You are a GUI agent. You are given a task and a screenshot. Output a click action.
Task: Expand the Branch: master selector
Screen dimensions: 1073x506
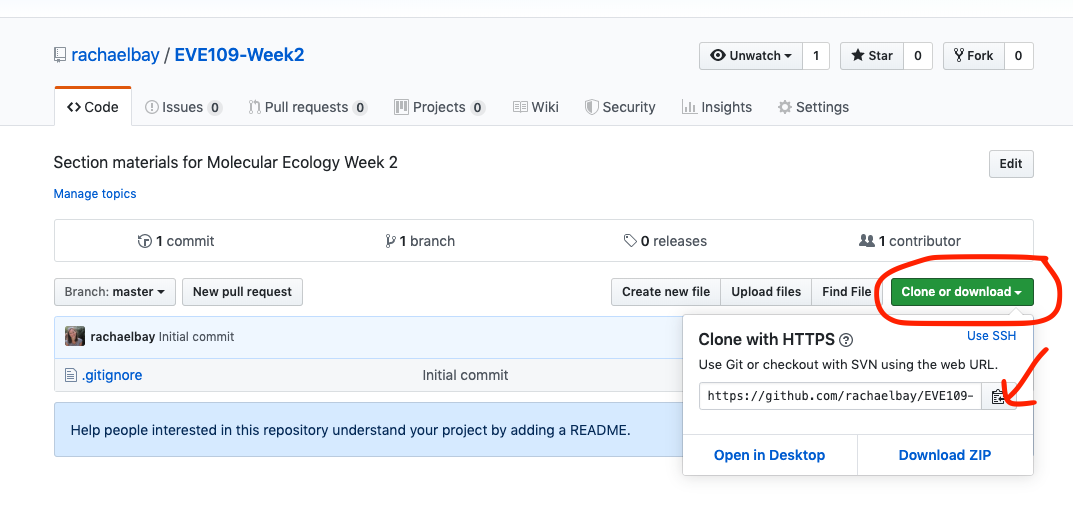(x=115, y=292)
